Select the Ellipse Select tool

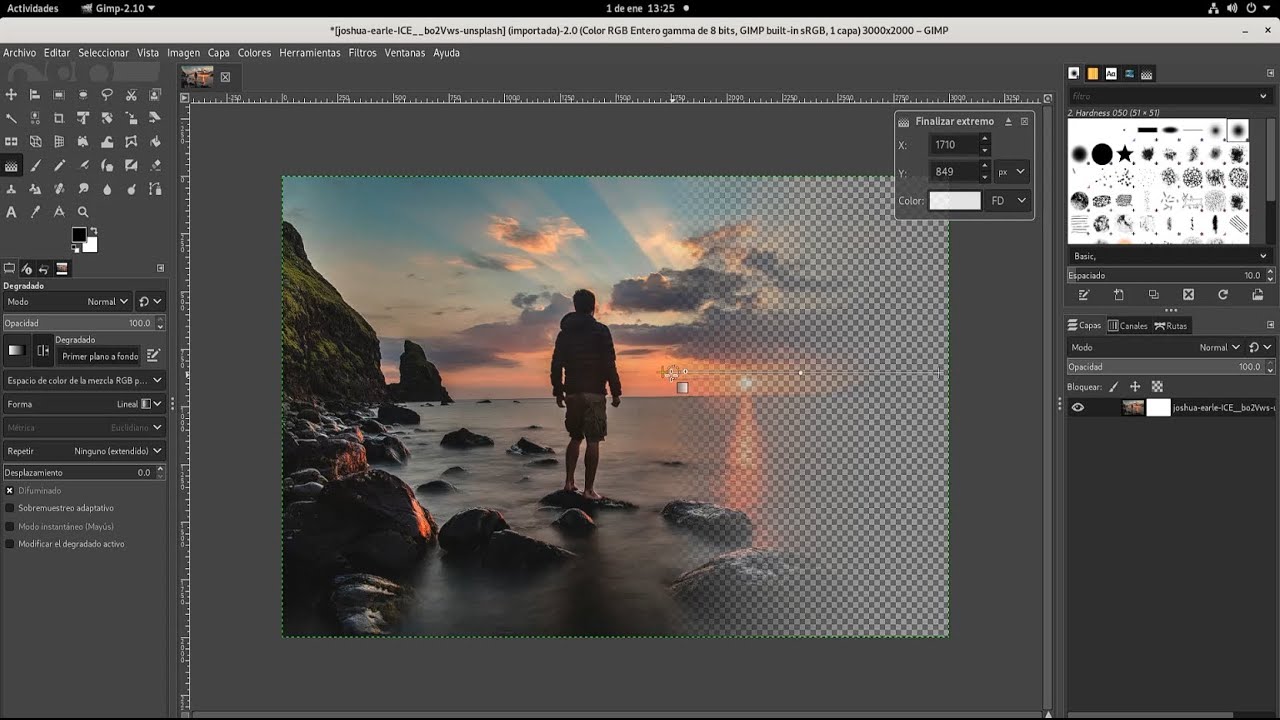(83, 95)
